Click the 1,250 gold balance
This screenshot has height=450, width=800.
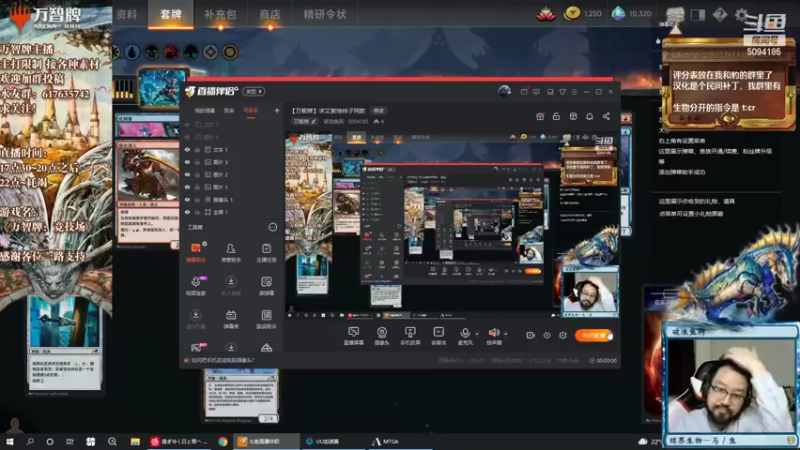point(583,14)
